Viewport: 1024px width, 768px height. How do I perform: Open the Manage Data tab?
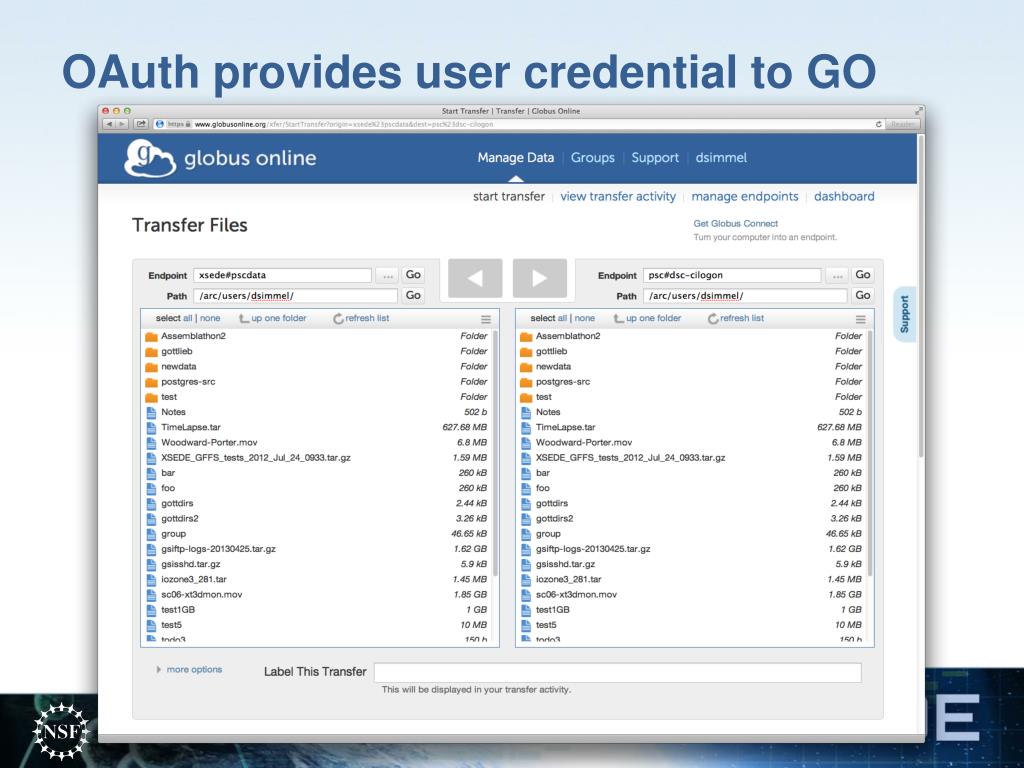tap(515, 158)
